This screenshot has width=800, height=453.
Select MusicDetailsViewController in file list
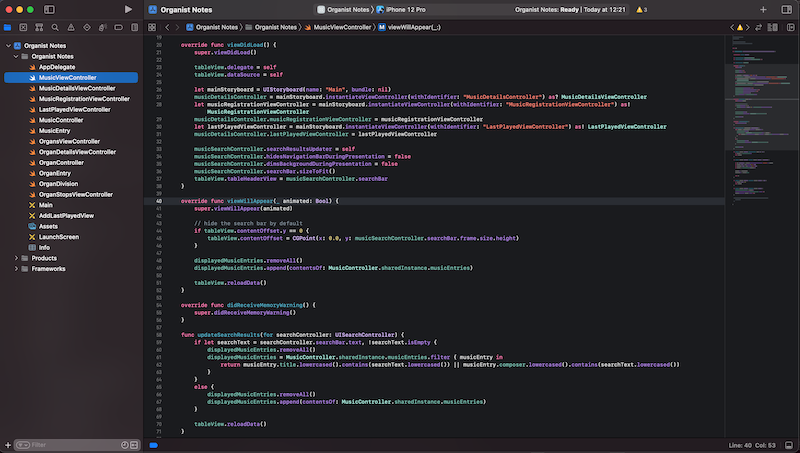pos(76,88)
